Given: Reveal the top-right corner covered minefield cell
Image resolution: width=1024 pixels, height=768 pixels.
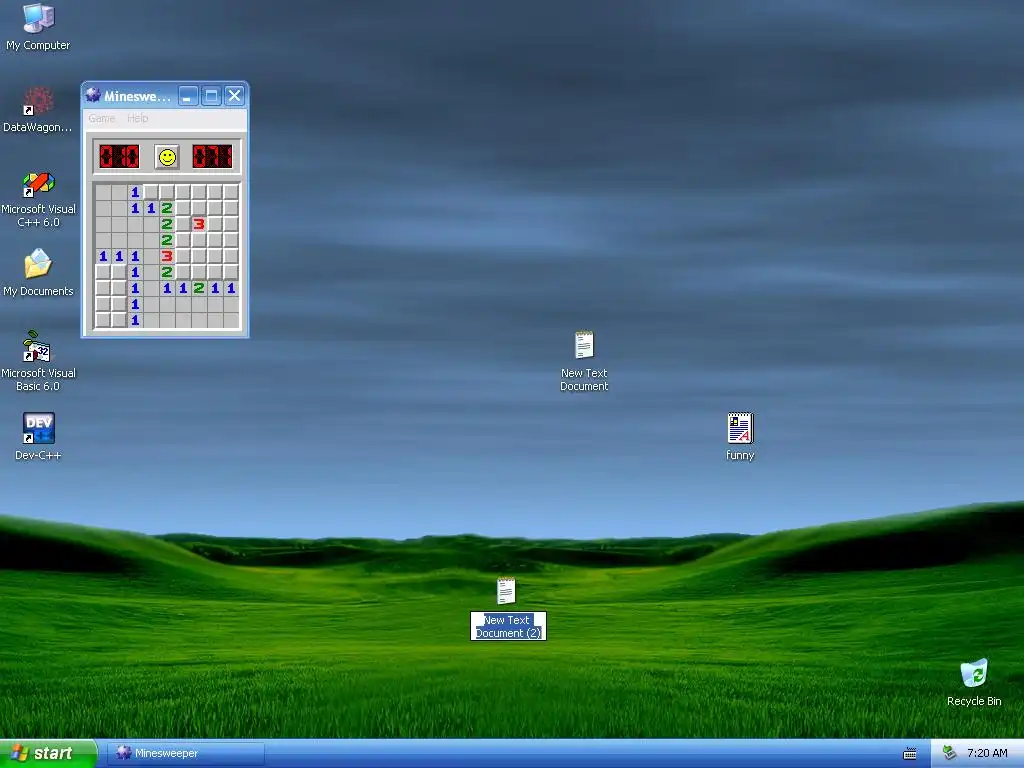Looking at the screenshot, I should (x=231, y=192).
